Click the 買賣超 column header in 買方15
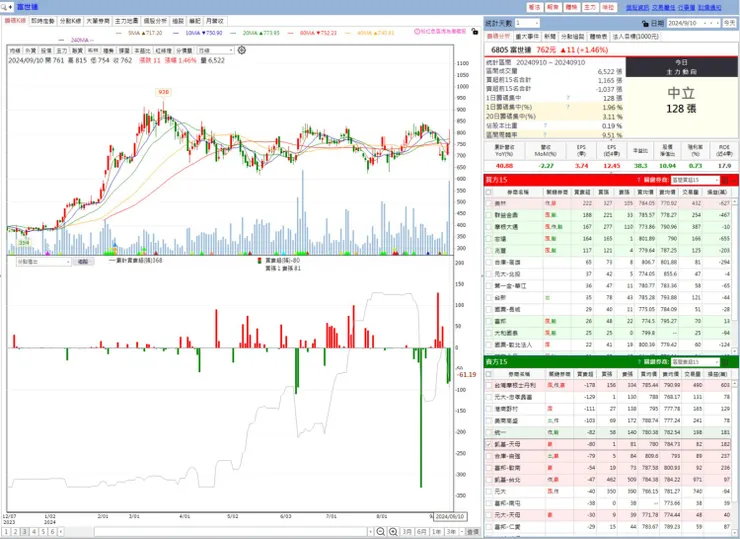Screen dimensions: 740x539 581,193
